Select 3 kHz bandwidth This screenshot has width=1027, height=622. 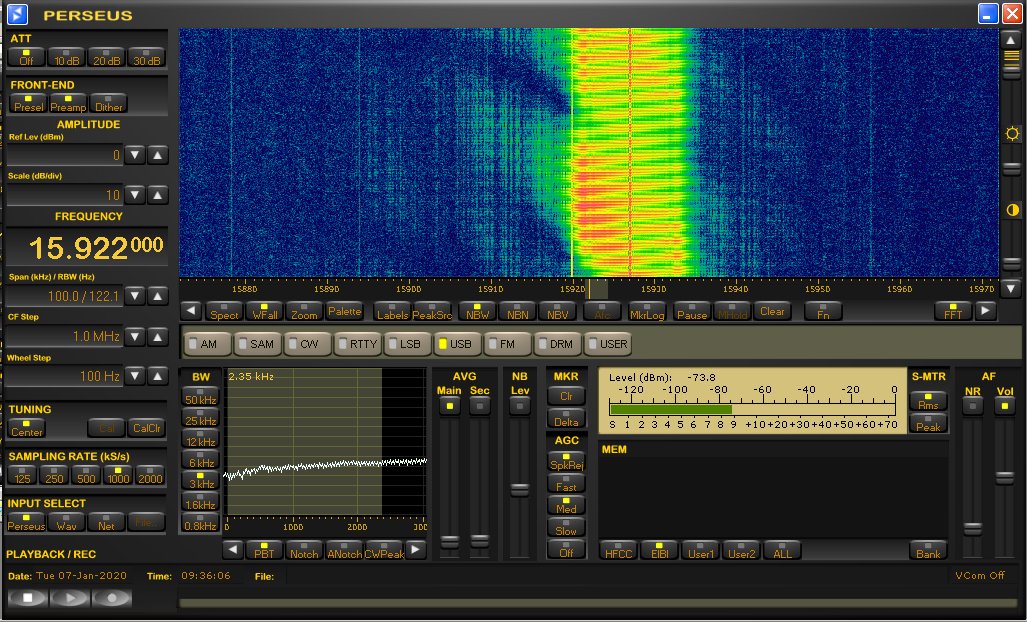coord(200,480)
